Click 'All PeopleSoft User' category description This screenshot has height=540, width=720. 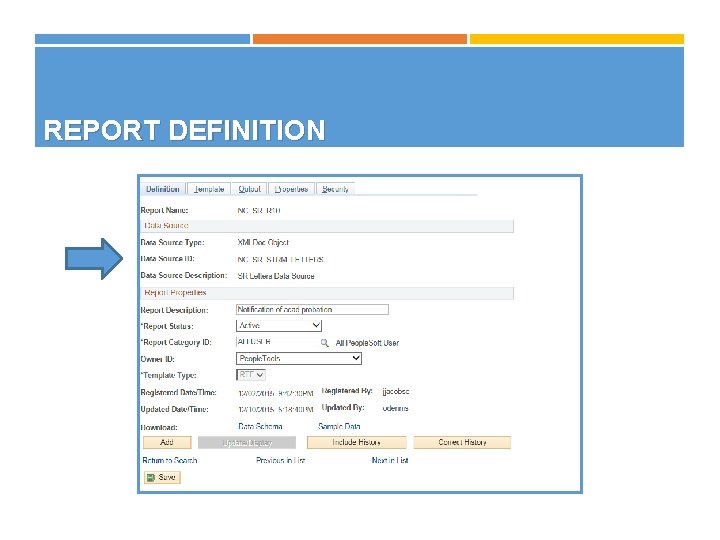(x=367, y=343)
